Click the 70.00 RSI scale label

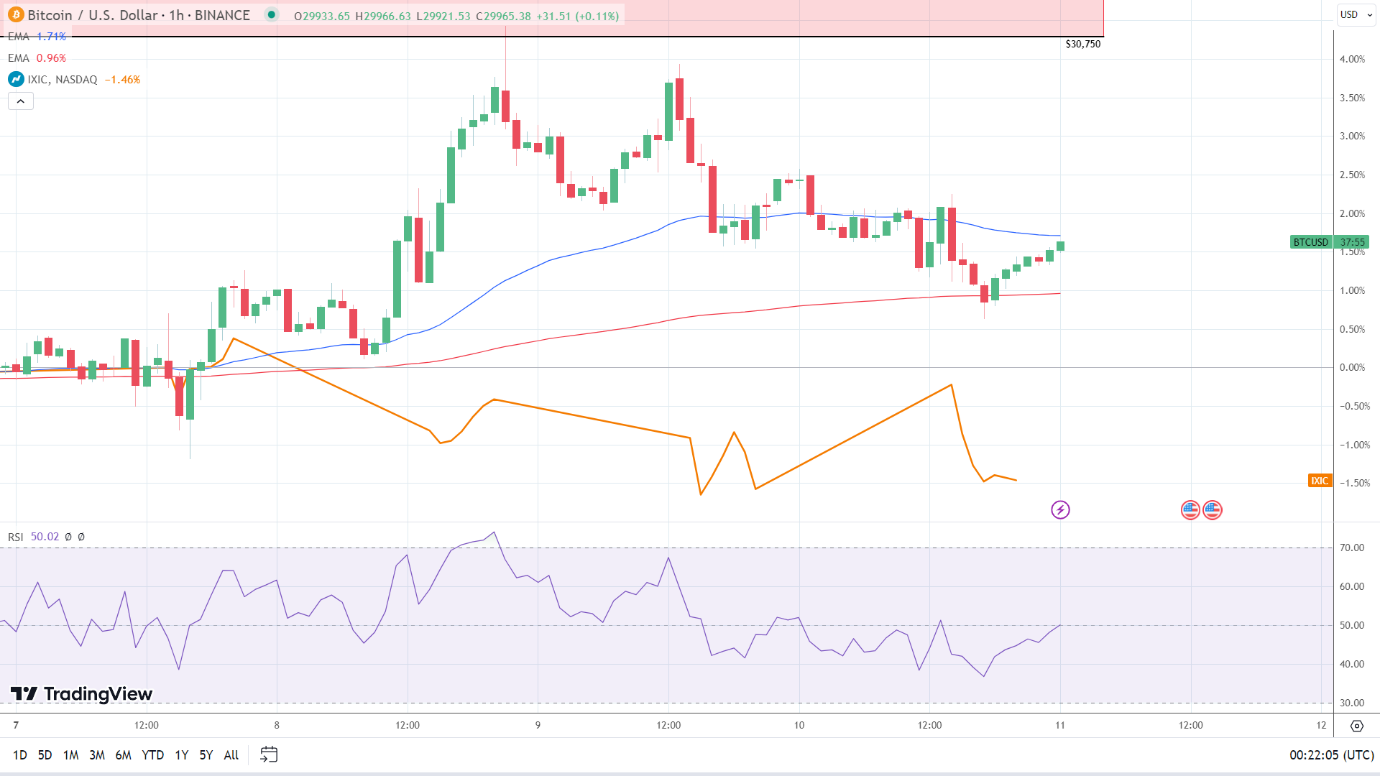point(1354,548)
